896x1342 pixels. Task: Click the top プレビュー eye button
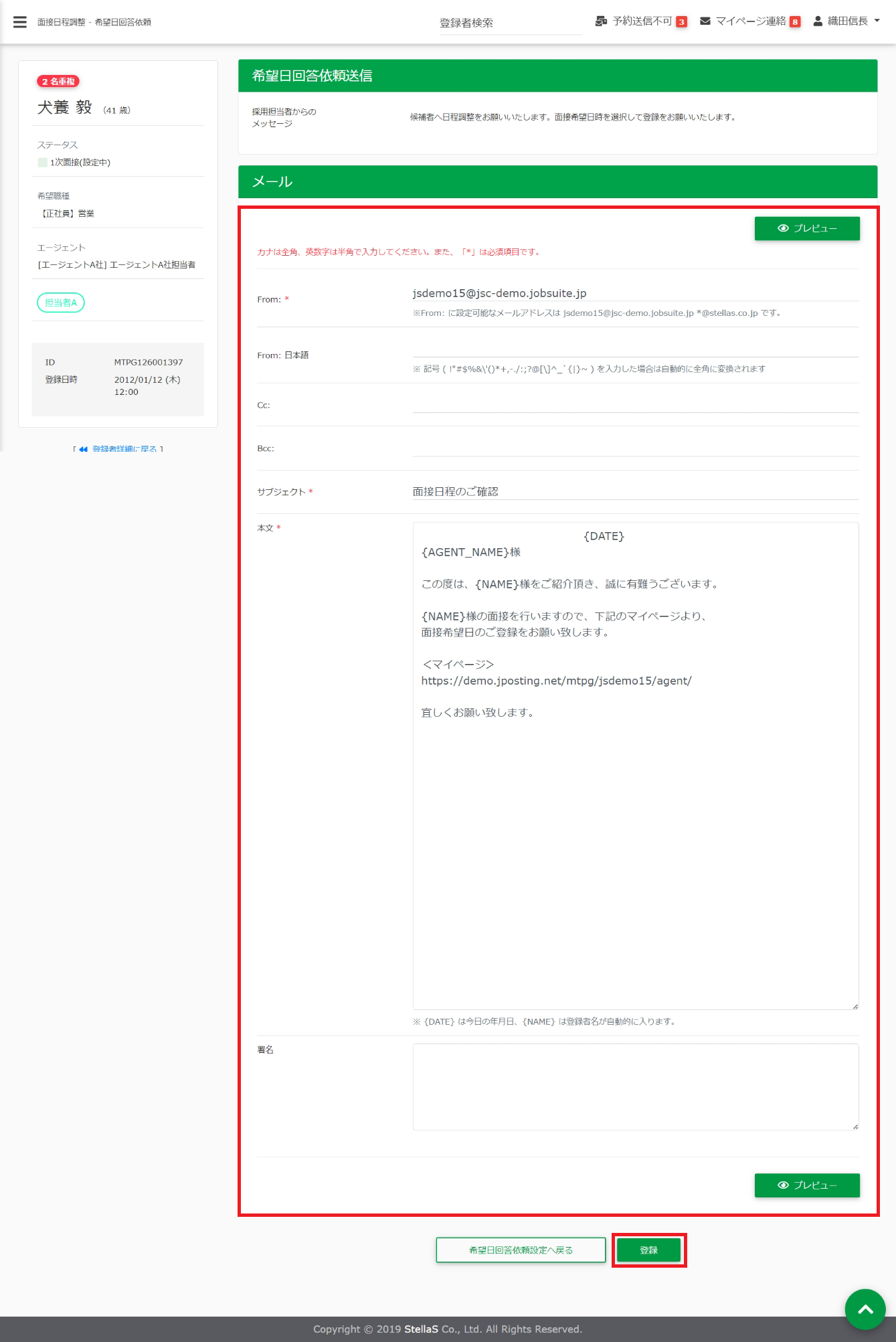[806, 228]
